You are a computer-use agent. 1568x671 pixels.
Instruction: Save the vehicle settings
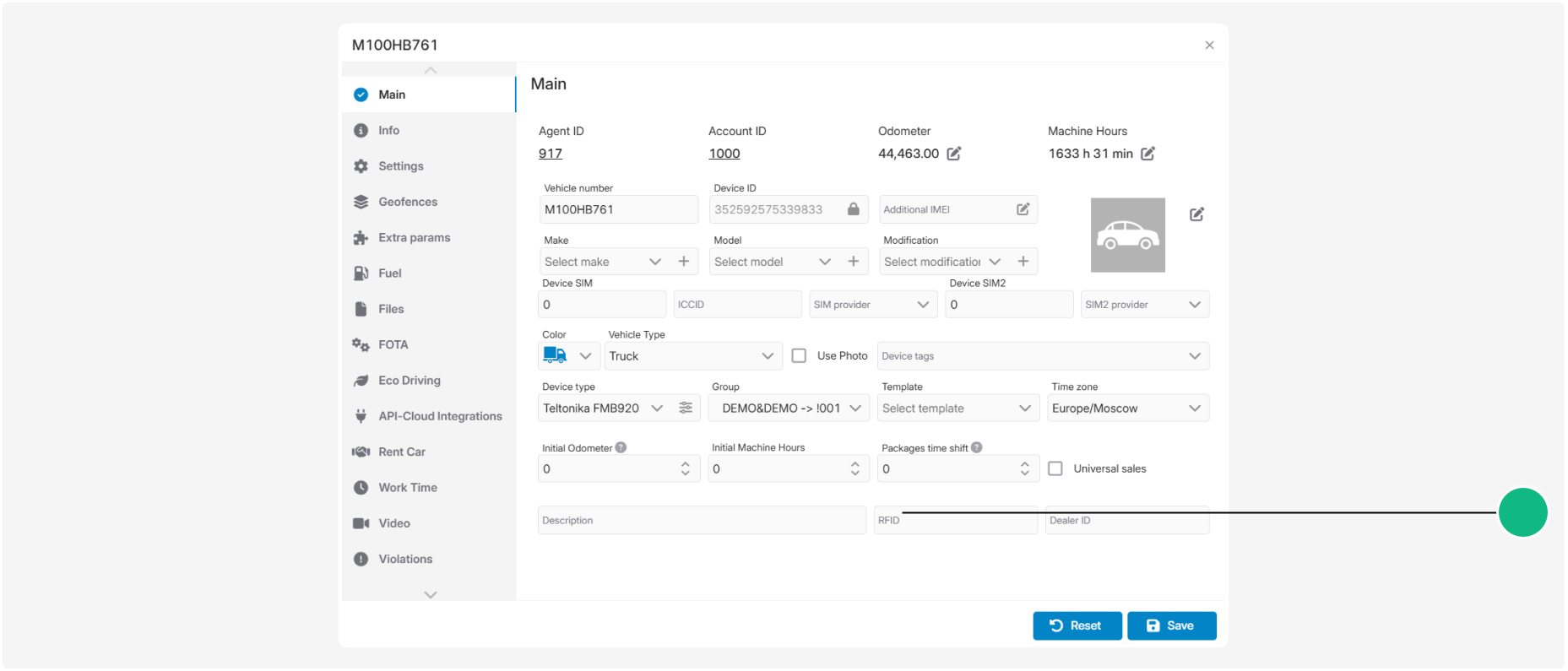pyautogui.click(x=1171, y=625)
